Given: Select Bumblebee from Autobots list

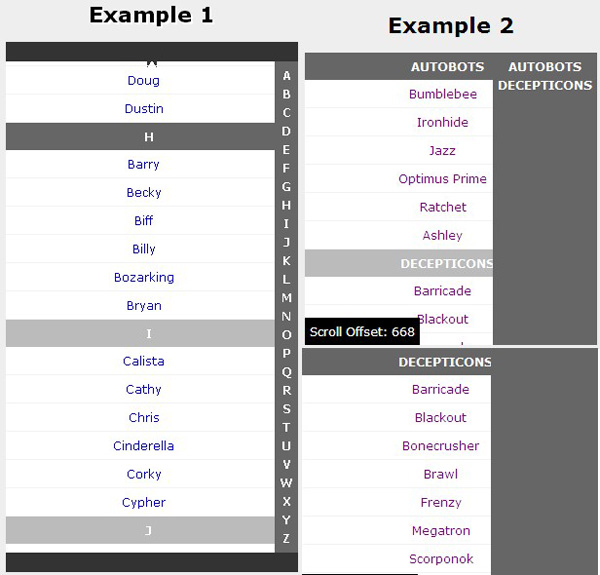Looking at the screenshot, I should click(x=442, y=94).
